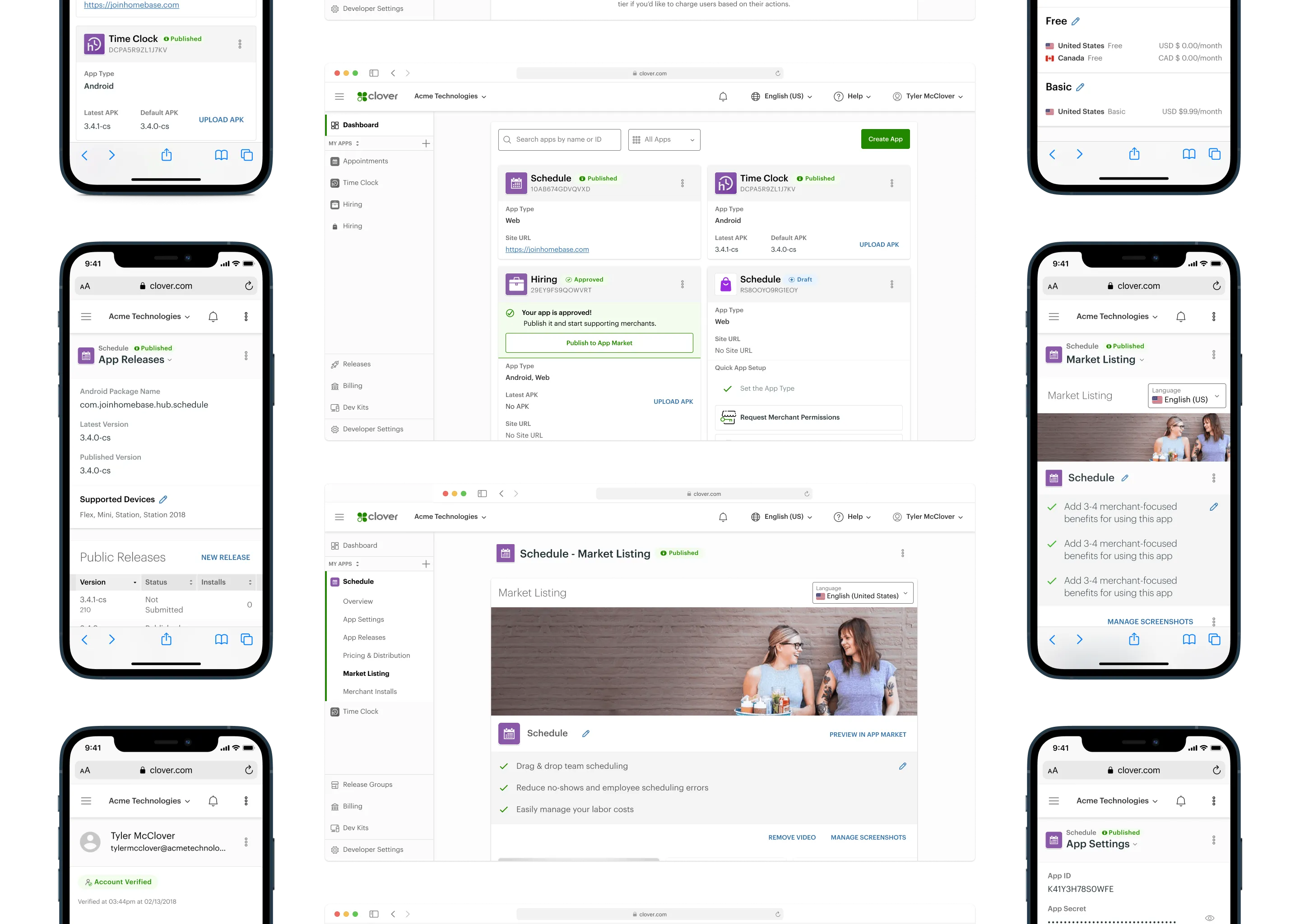Reveal App Secret with the eye icon

pyautogui.click(x=1210, y=918)
